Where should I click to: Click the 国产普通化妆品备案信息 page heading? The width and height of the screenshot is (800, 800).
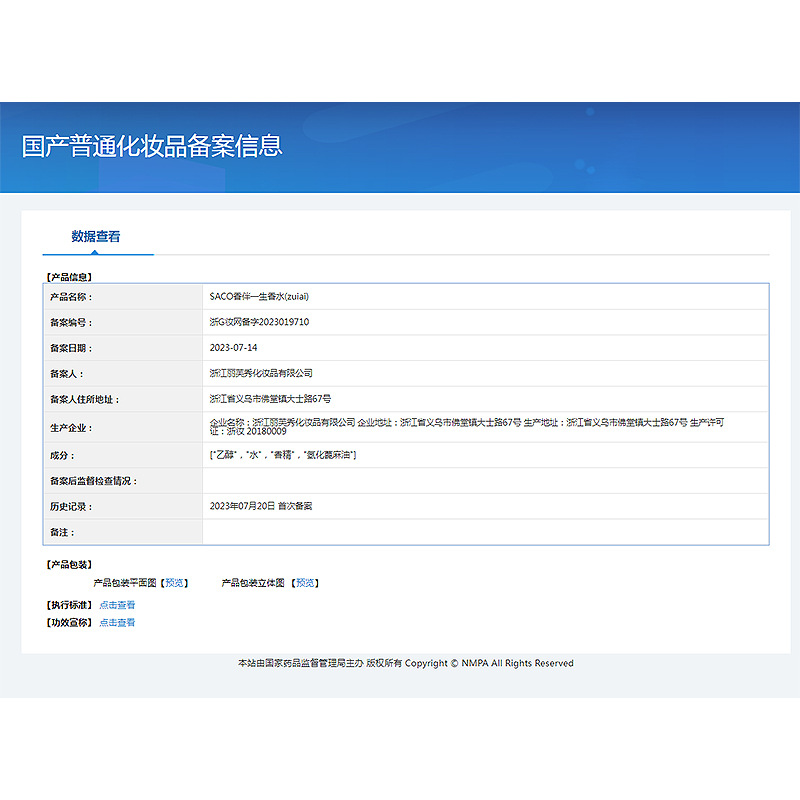pos(152,146)
